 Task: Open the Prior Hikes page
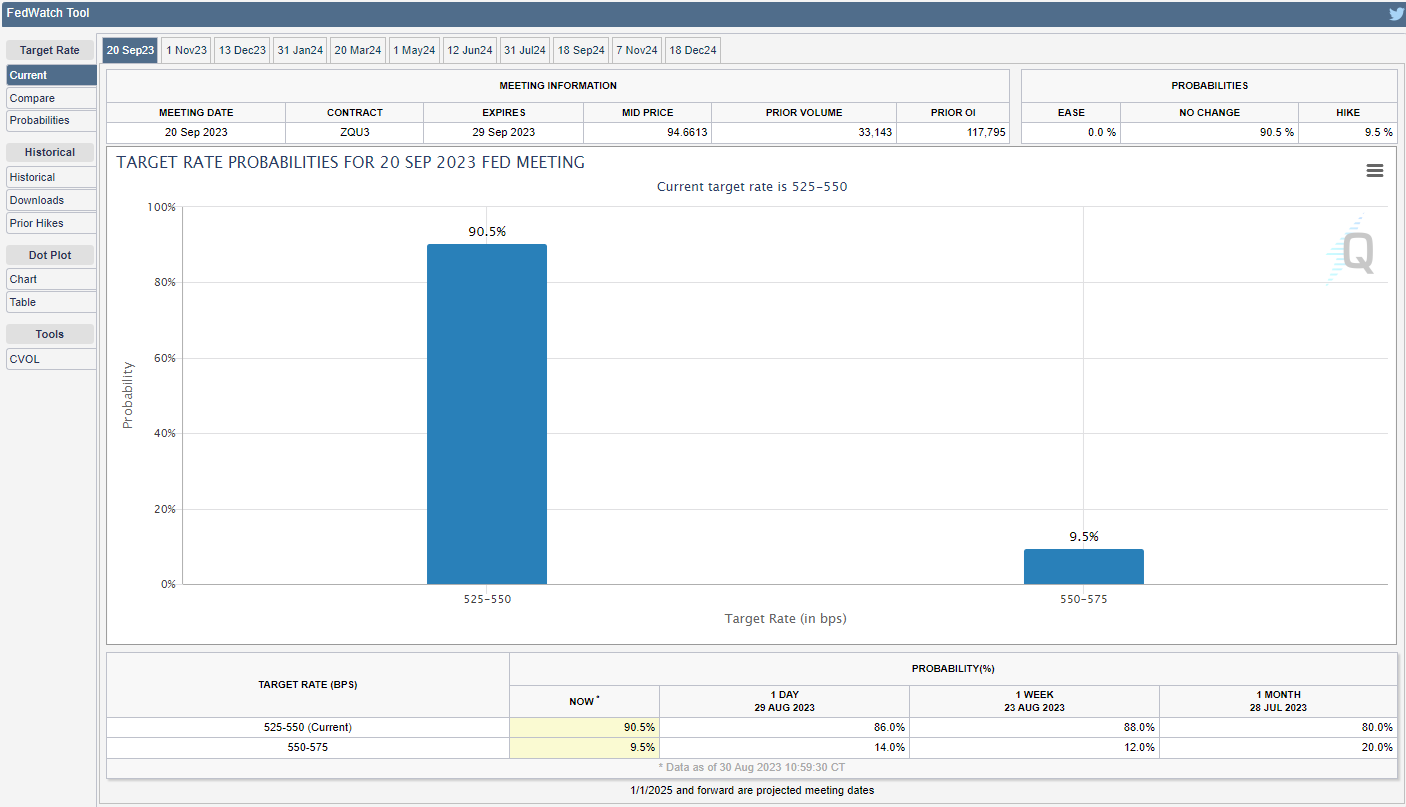51,223
